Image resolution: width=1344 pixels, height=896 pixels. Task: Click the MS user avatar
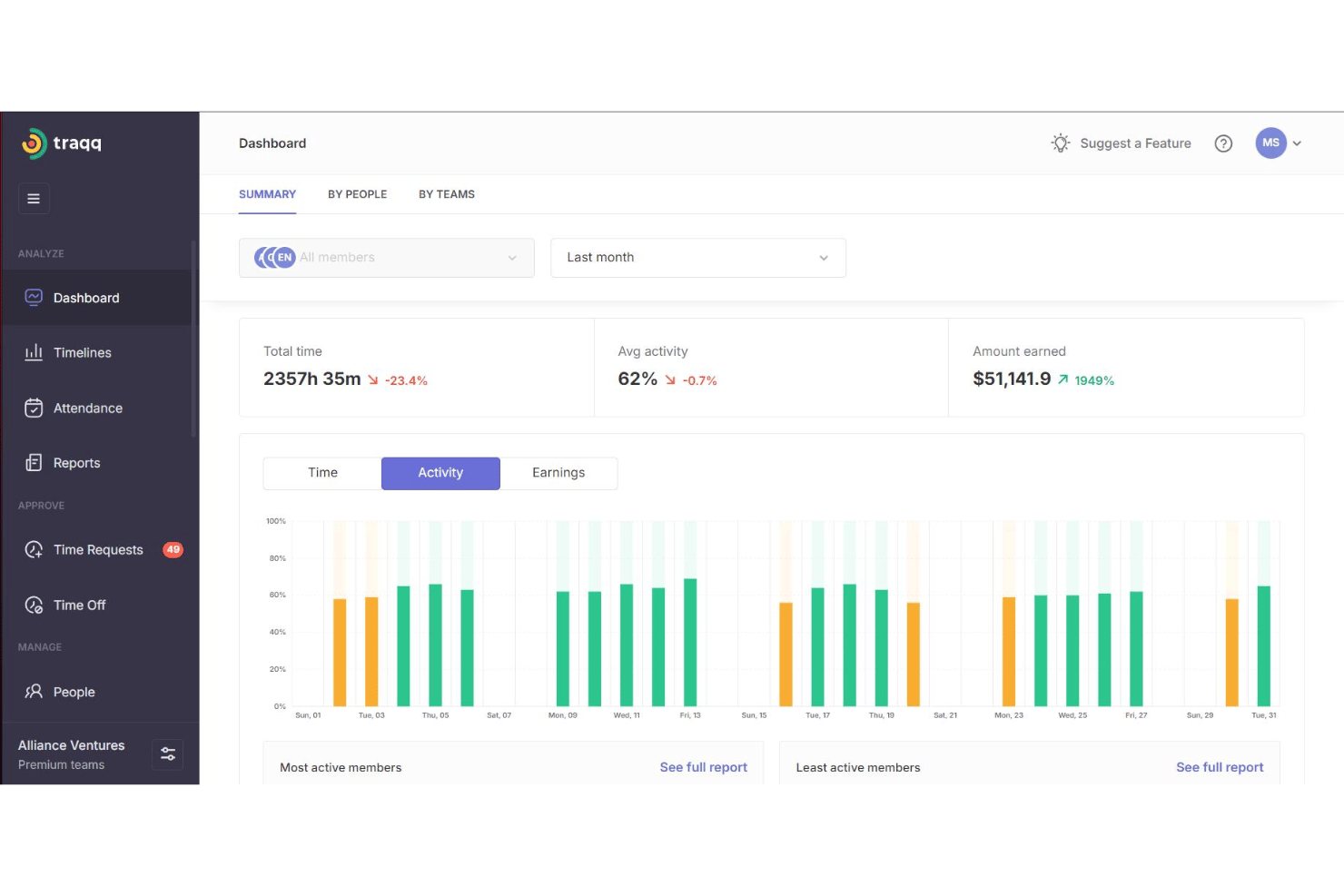coord(1271,143)
